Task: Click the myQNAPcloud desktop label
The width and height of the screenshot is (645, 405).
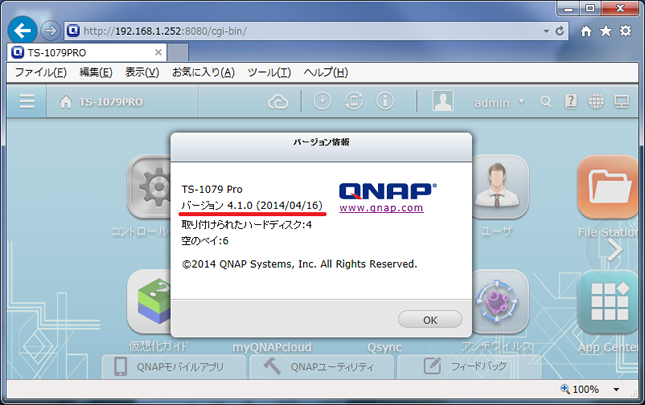Action: [272, 347]
